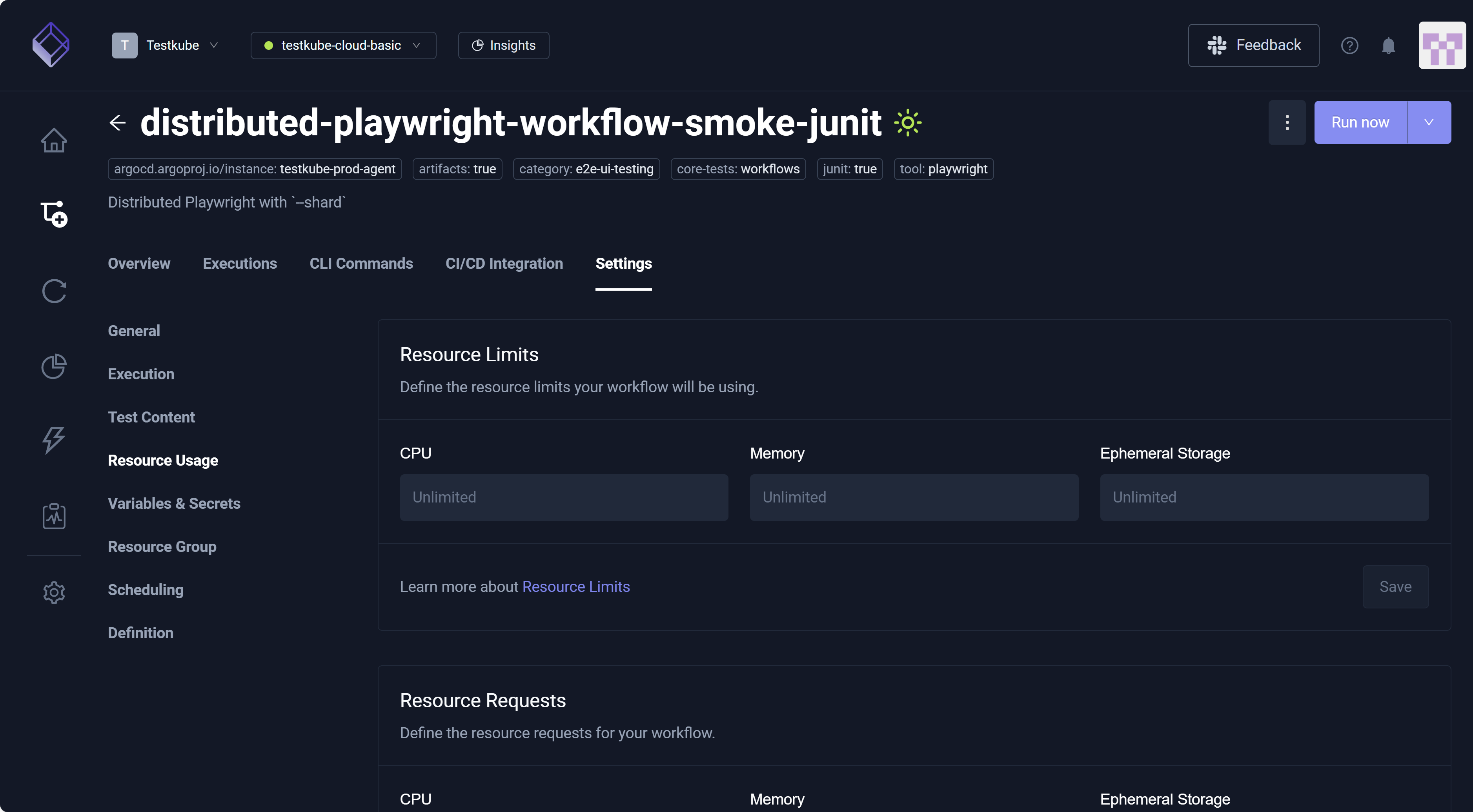Go back using the left arrow
The height and width of the screenshot is (812, 1473).
[117, 122]
